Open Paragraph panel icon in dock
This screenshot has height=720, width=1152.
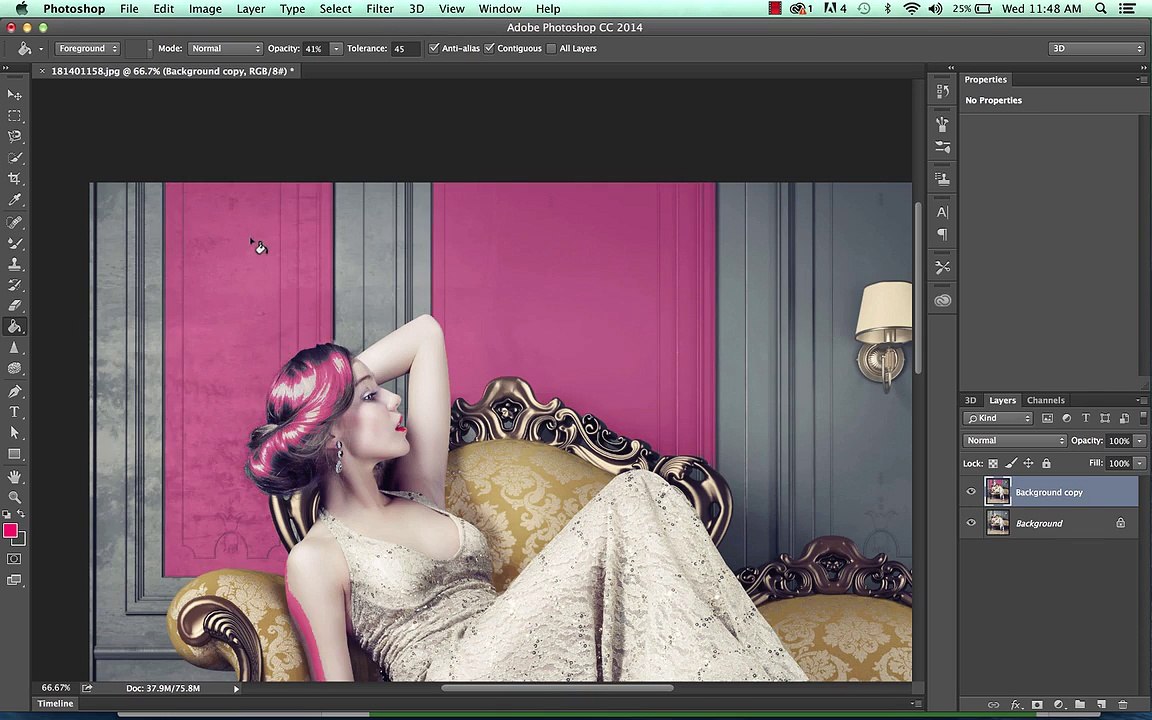point(943,234)
